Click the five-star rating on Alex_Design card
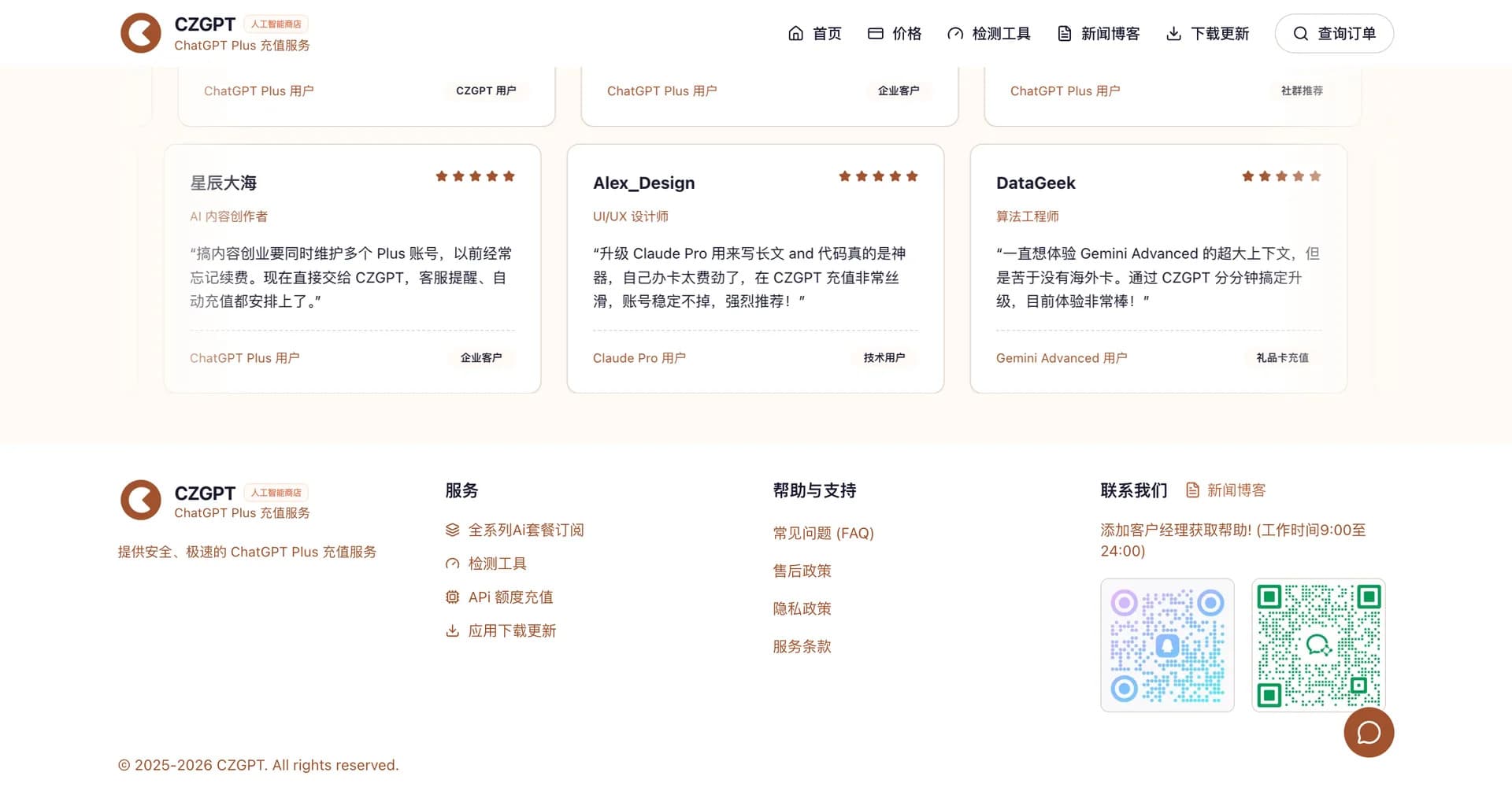1512x791 pixels. click(879, 176)
